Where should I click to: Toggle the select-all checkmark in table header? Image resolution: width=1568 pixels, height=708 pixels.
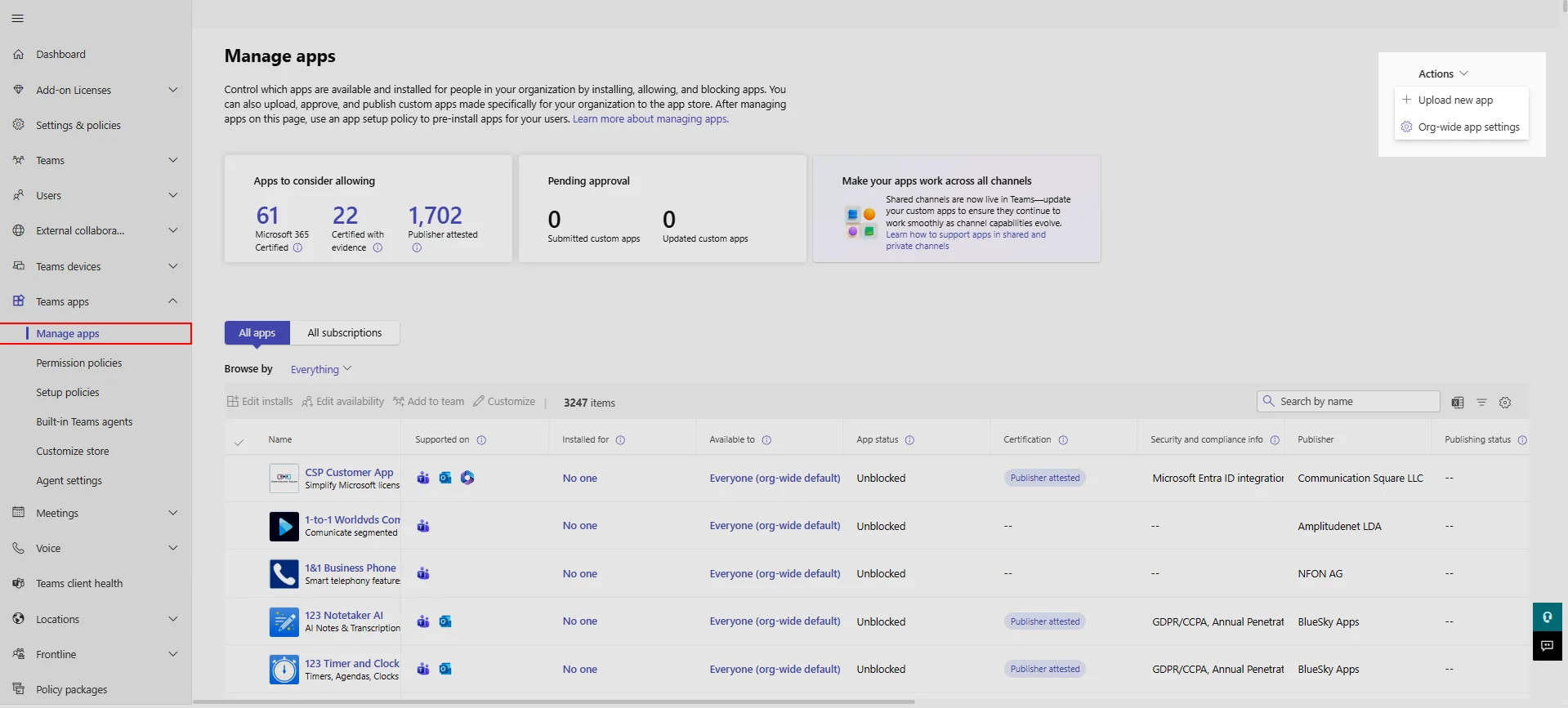point(239,442)
